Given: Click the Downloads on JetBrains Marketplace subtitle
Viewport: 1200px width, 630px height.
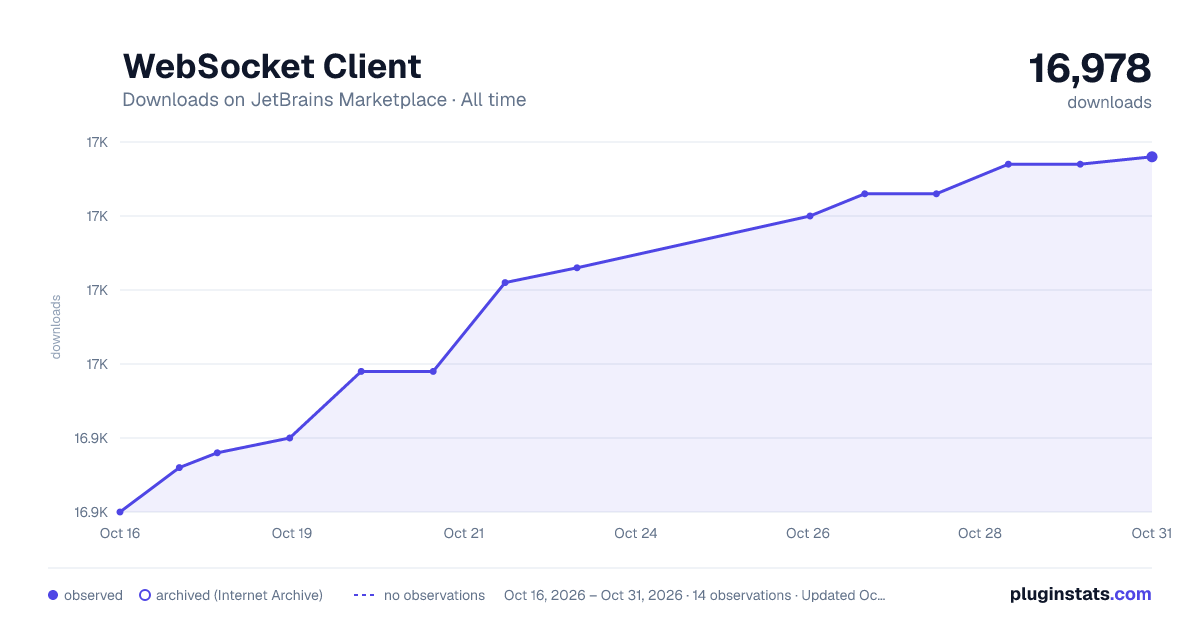Looking at the screenshot, I should [x=324, y=100].
